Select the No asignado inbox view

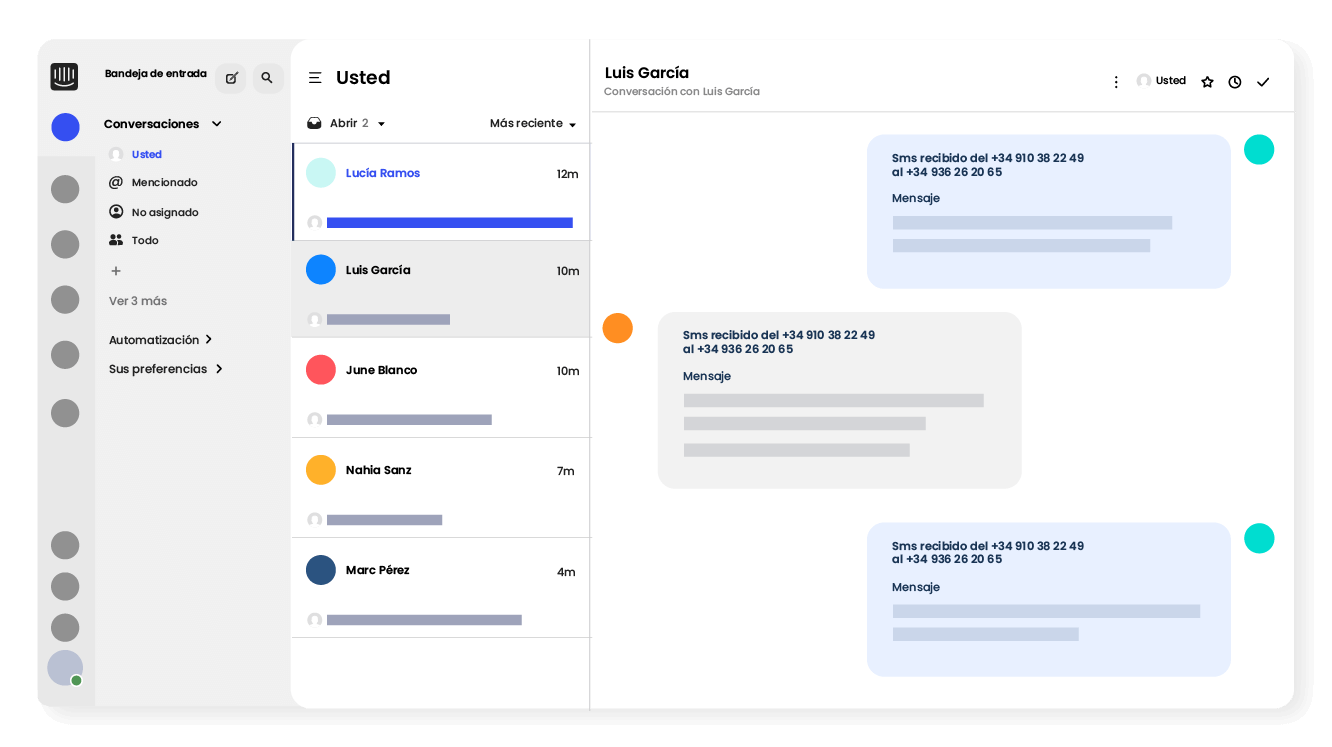point(164,212)
